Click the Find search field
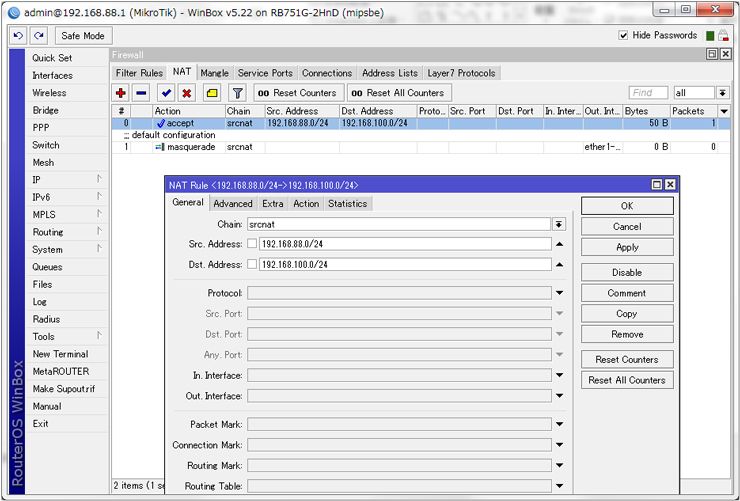This screenshot has width=740, height=501. coord(648,93)
